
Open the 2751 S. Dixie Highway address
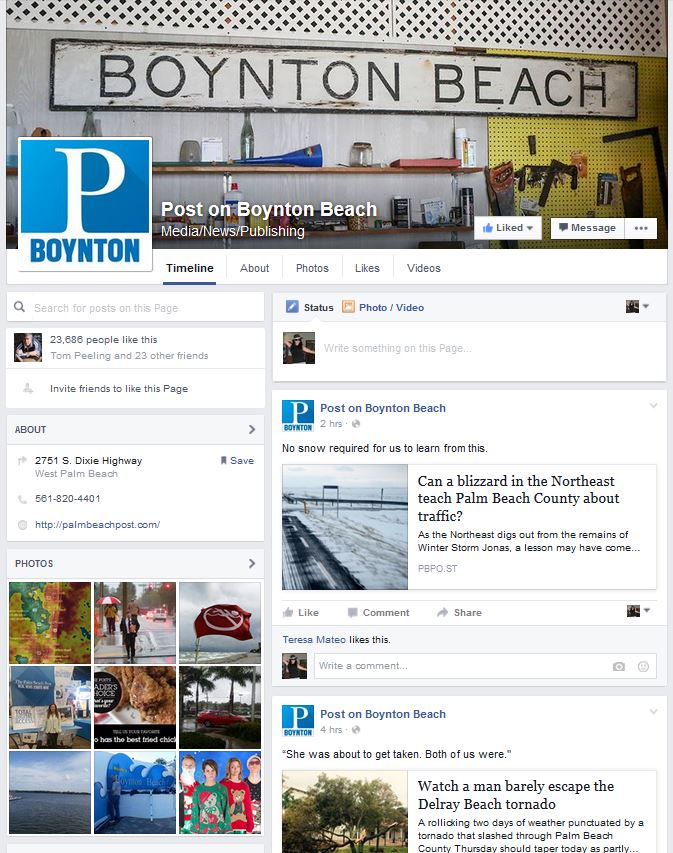[x=88, y=461]
